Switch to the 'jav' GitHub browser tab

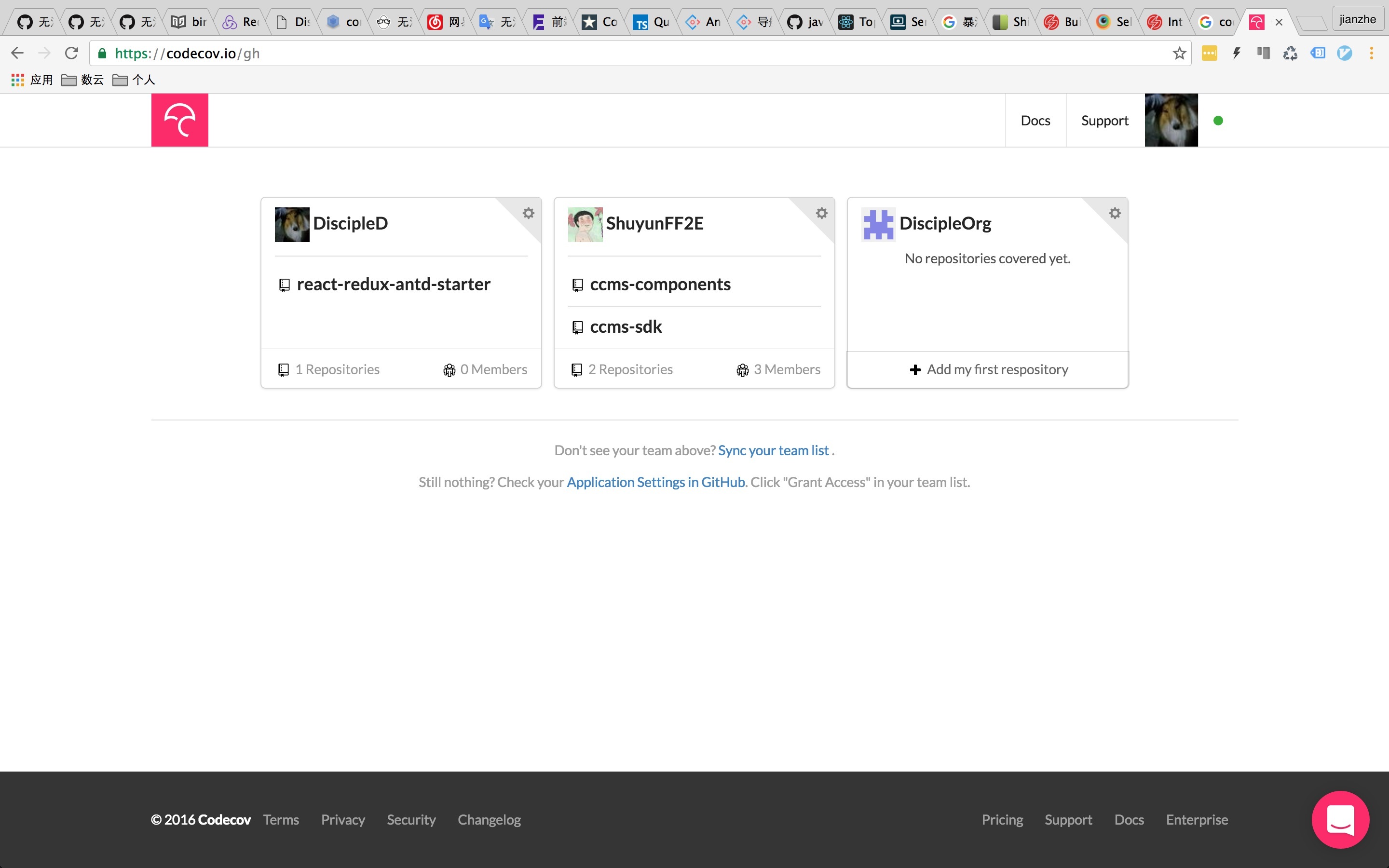[804, 22]
